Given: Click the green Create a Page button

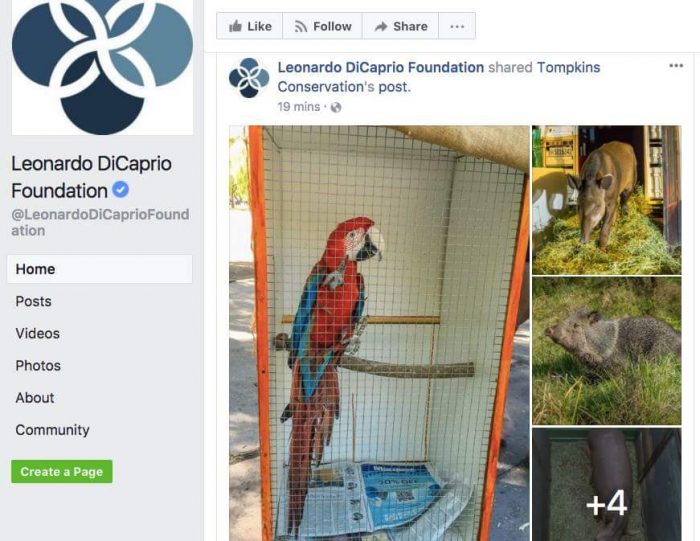Looking at the screenshot, I should click(62, 471).
